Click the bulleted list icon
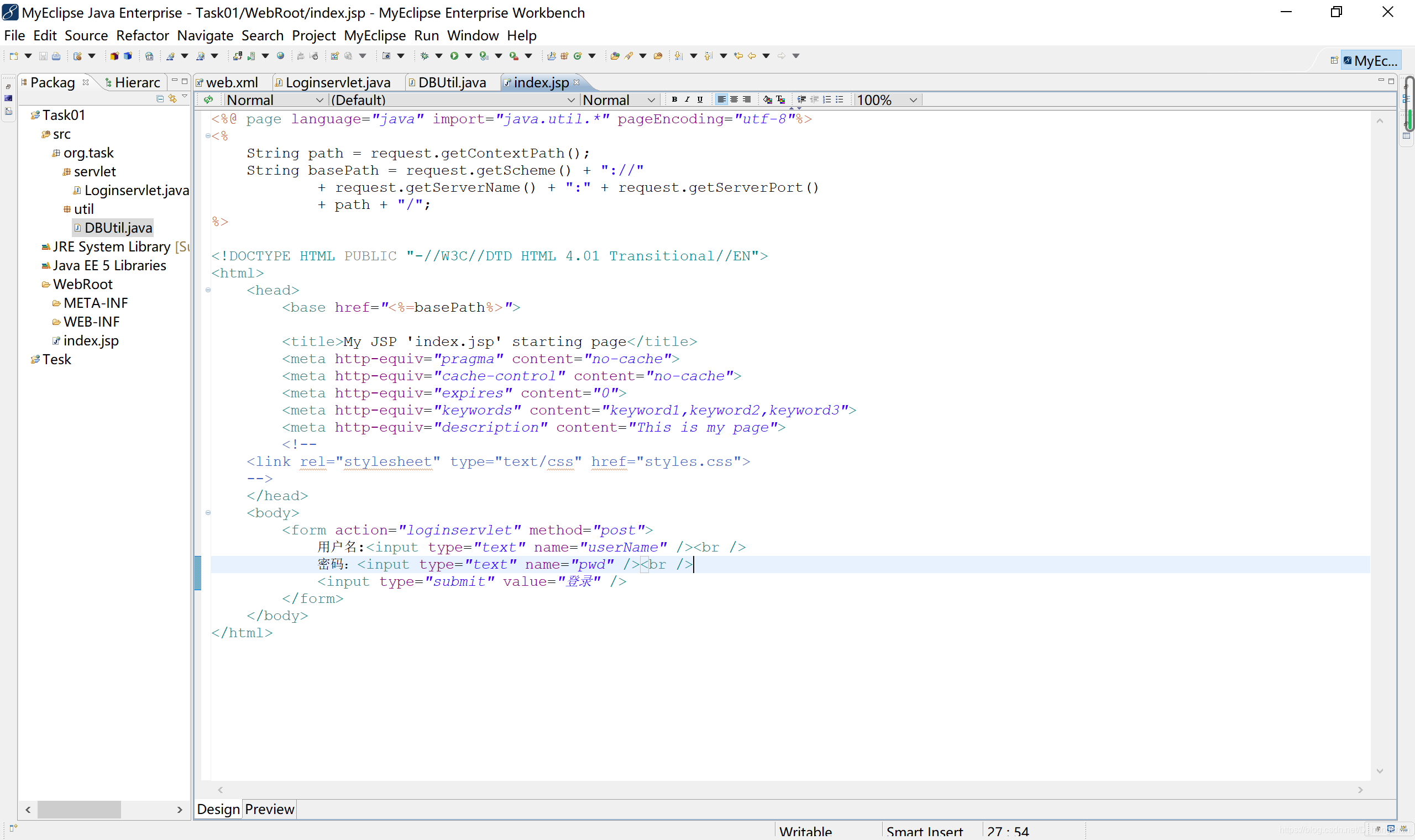This screenshot has height=840, width=1415. click(x=840, y=99)
